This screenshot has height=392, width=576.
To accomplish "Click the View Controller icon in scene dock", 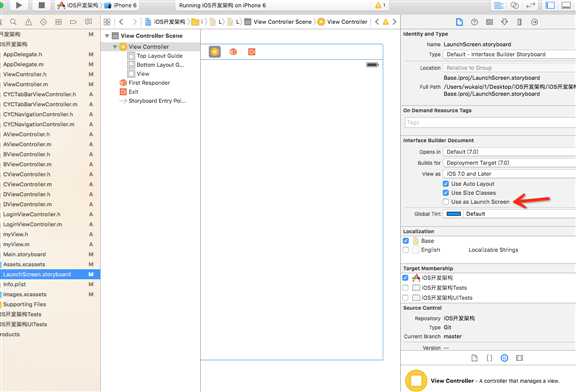I will pos(215,52).
